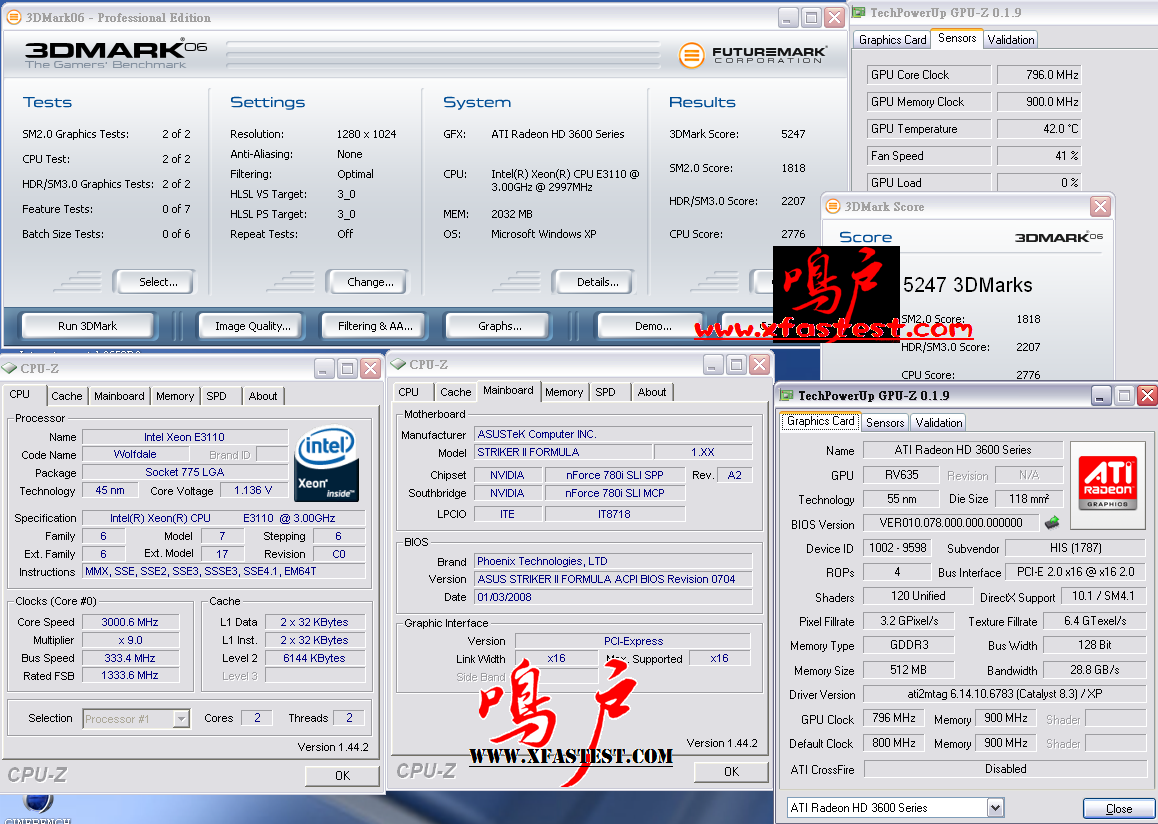1158x824 pixels.
Task: Click the multiplier value "x 9.0"
Action: pos(130,640)
